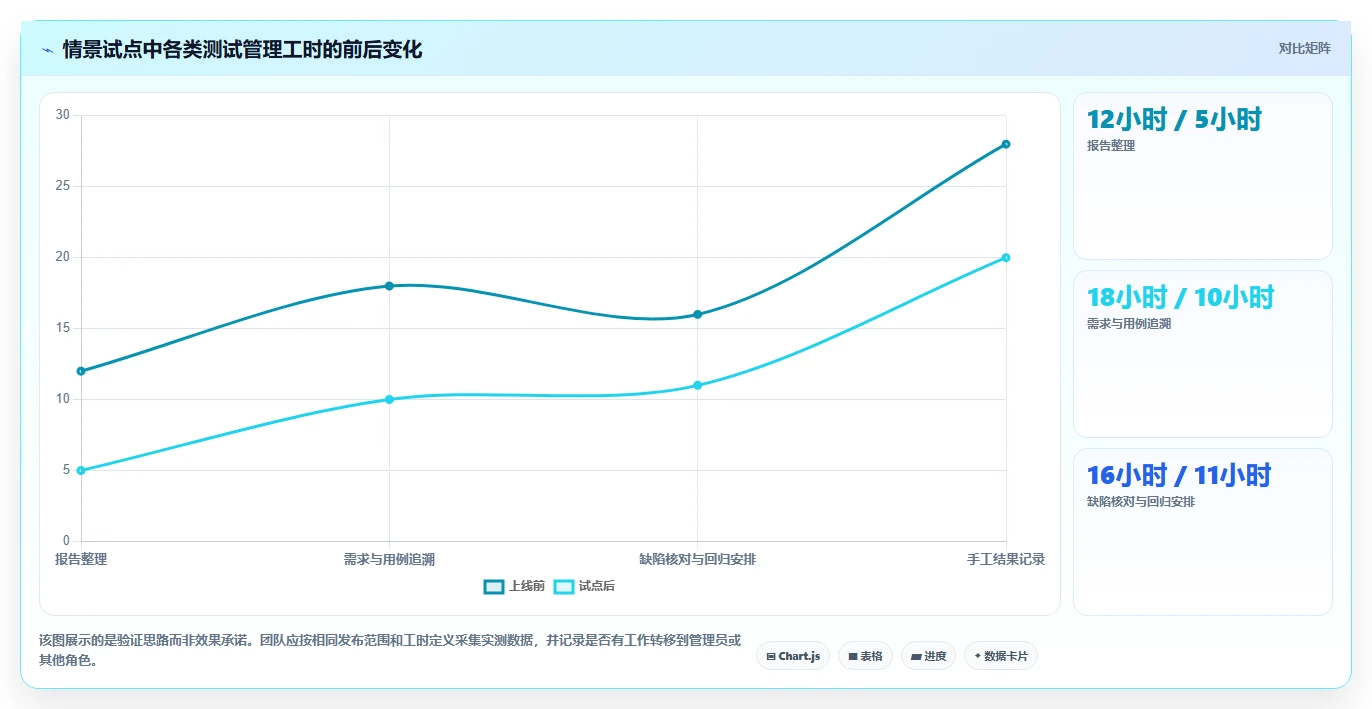Select the 上线前 point at 缺陷核对与回归安排 (16)
This screenshot has height=709, width=1372.
click(x=698, y=314)
